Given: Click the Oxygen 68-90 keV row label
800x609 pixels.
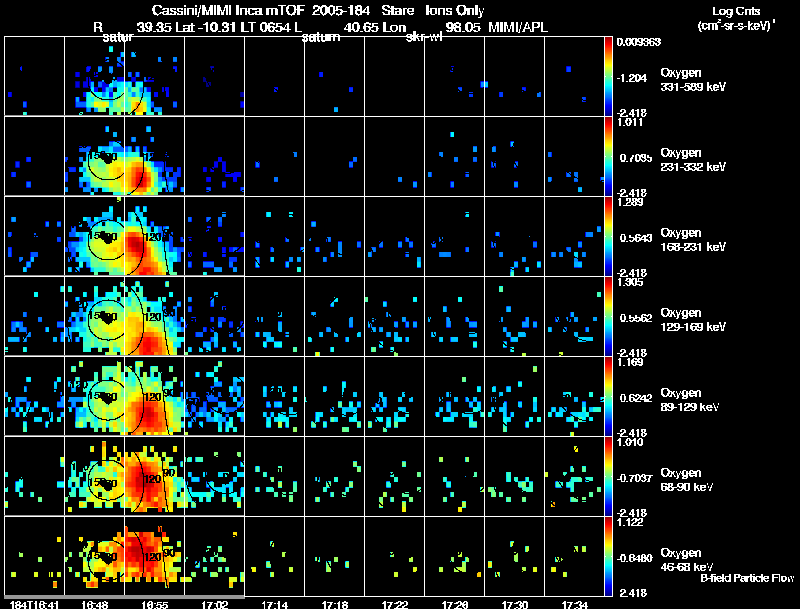Looking at the screenshot, I should (x=687, y=480).
